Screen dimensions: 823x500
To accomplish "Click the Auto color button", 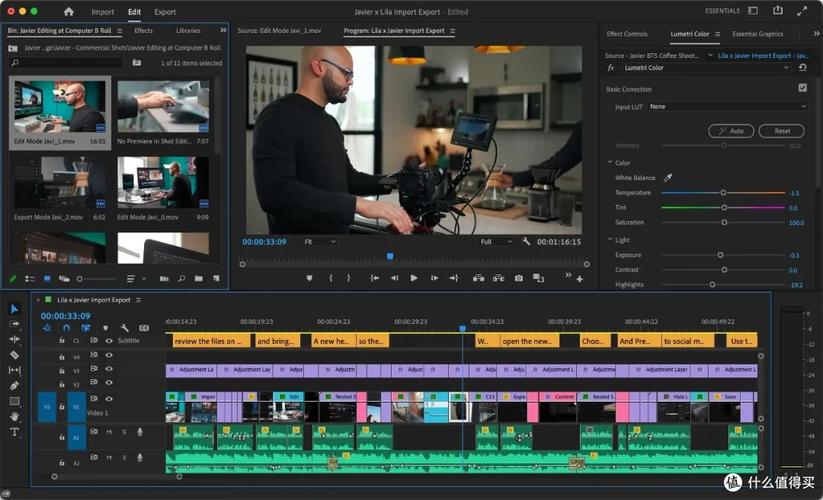I will (731, 131).
